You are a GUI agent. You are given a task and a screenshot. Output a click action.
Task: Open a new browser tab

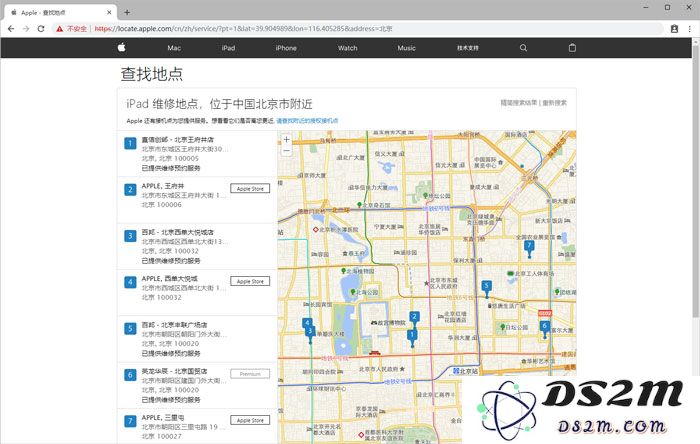tap(127, 12)
